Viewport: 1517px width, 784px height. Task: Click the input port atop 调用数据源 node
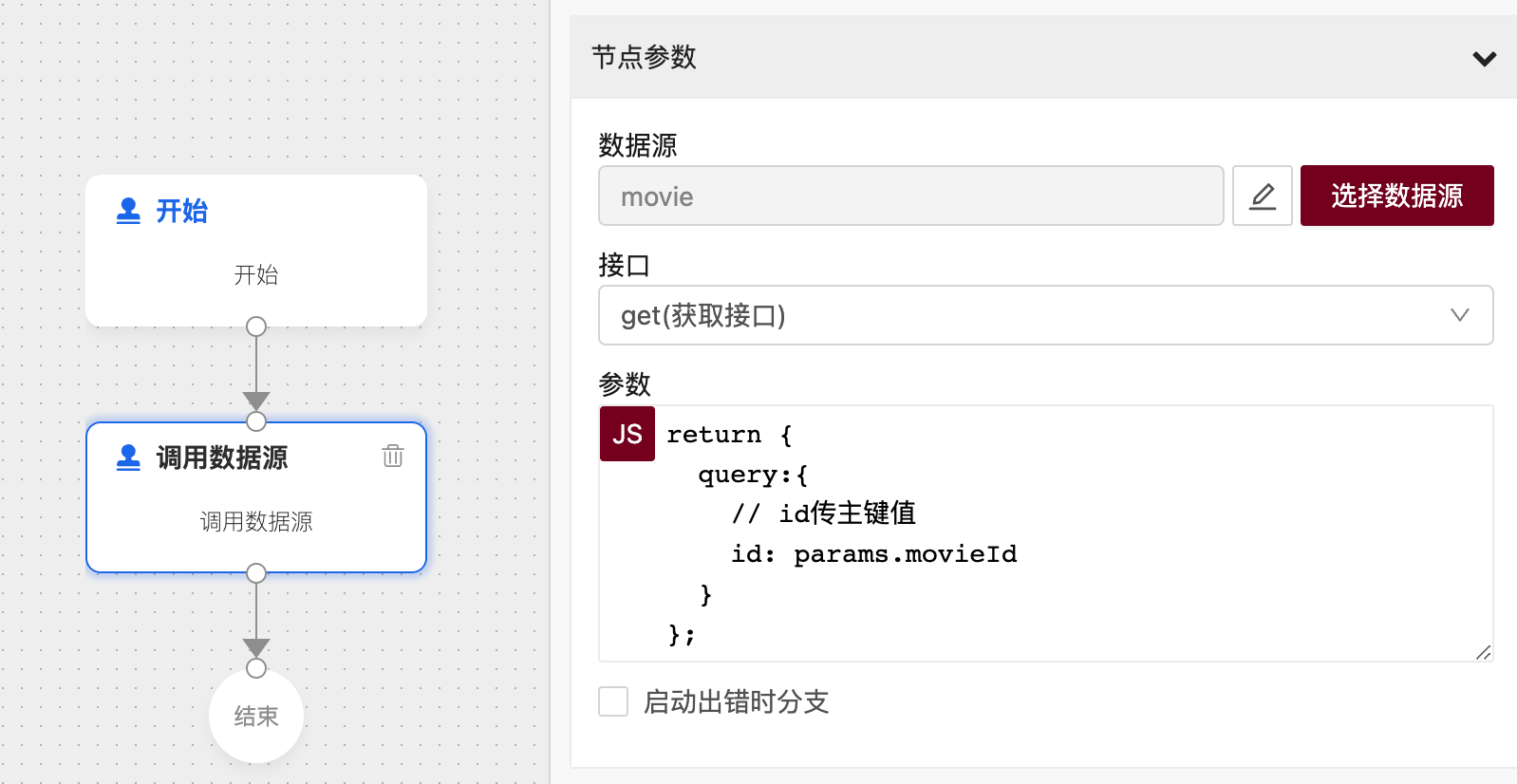tap(256, 421)
